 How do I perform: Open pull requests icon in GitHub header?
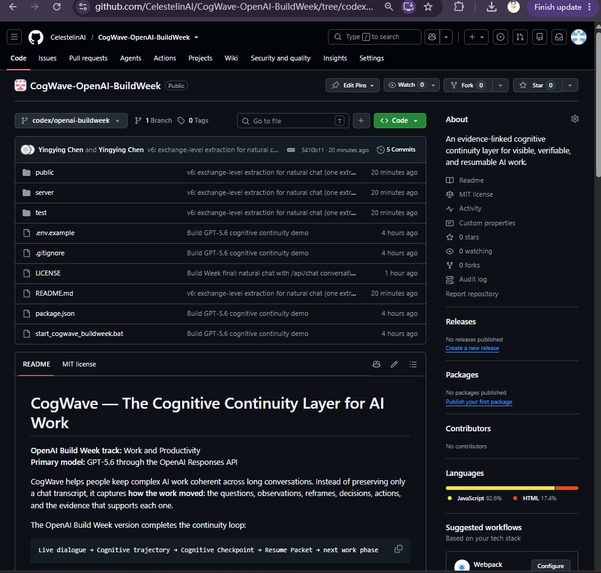click(520, 37)
